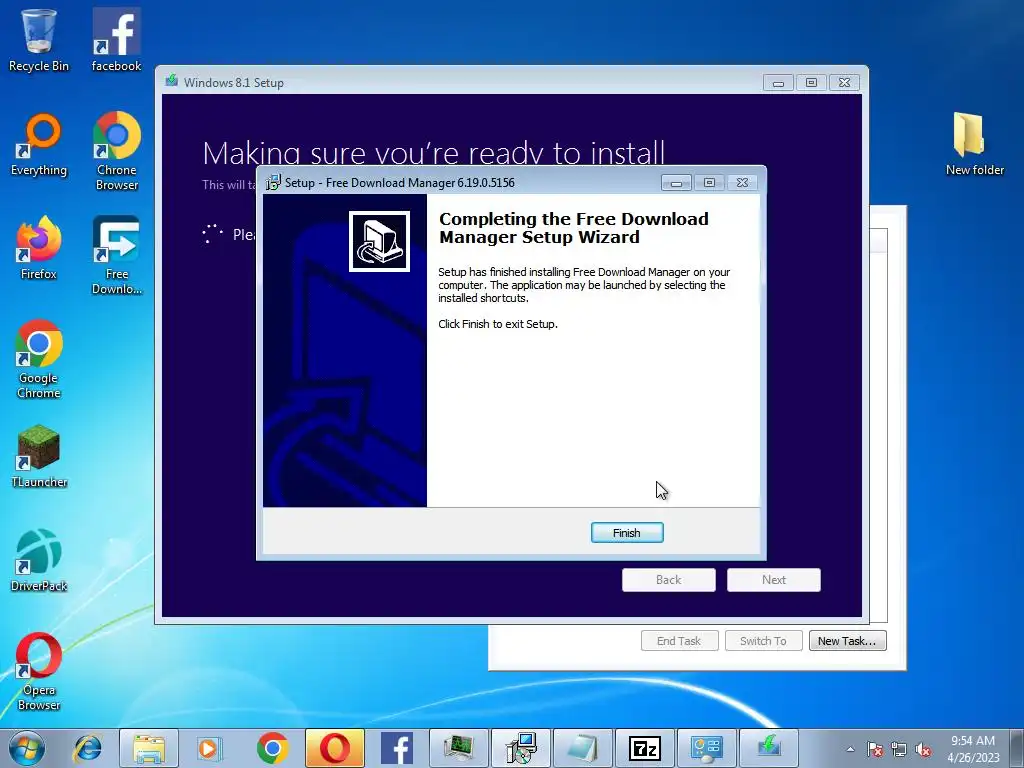Click Switch To in Task Manager window

(x=763, y=641)
